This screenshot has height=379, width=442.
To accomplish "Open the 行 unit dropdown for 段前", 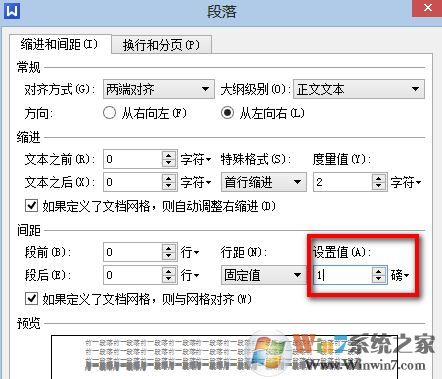I will [190, 252].
